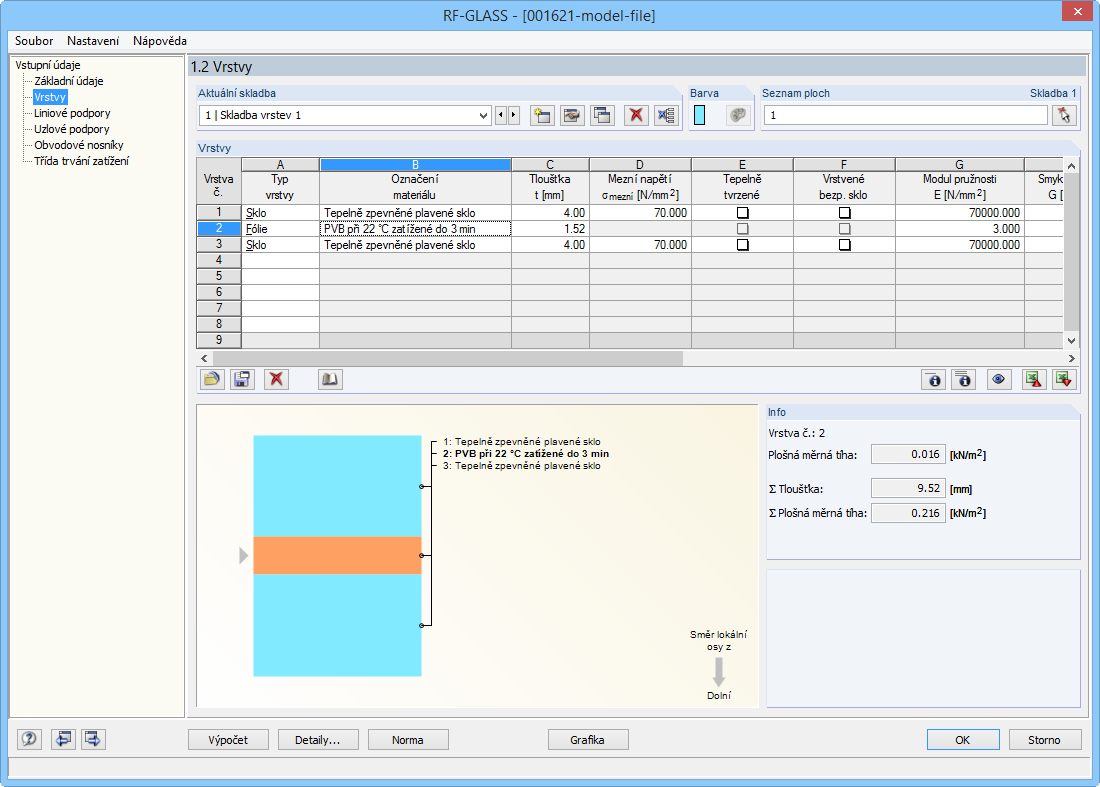Click the Vstupní údaje tree root
Image resolution: width=1100 pixels, height=787 pixels.
(x=48, y=65)
